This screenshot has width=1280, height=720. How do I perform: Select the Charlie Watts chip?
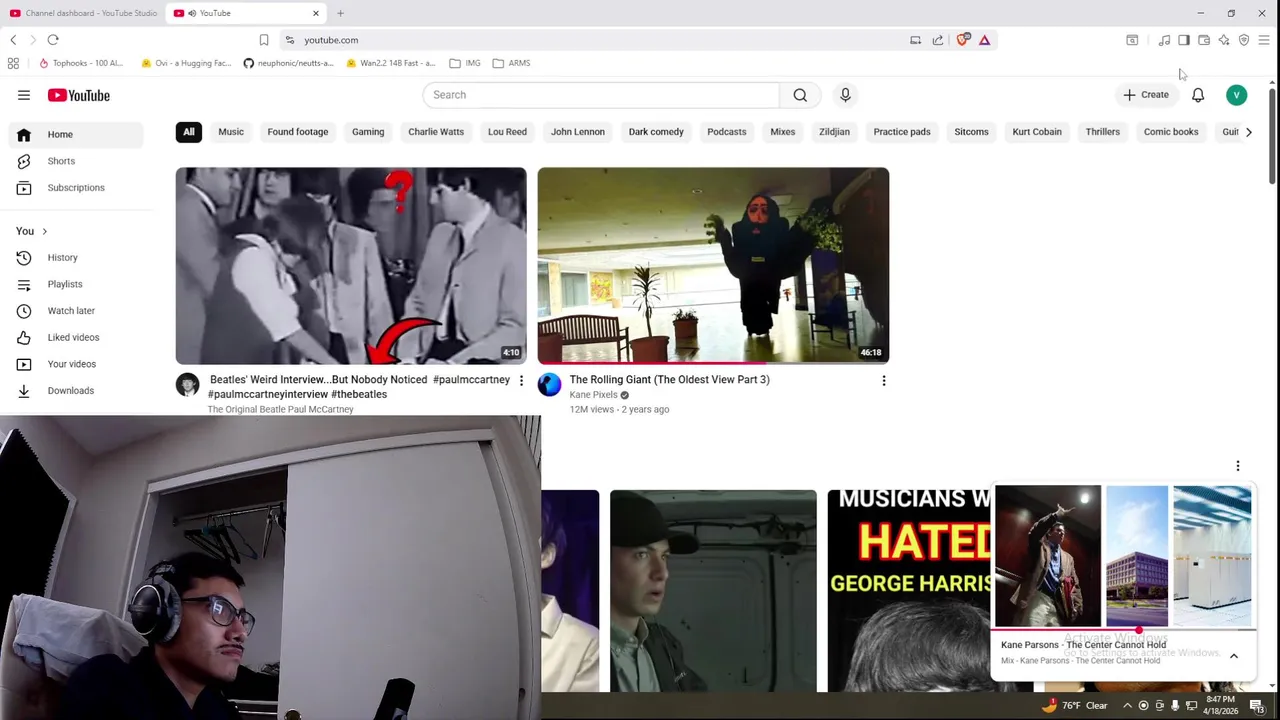click(x=436, y=132)
